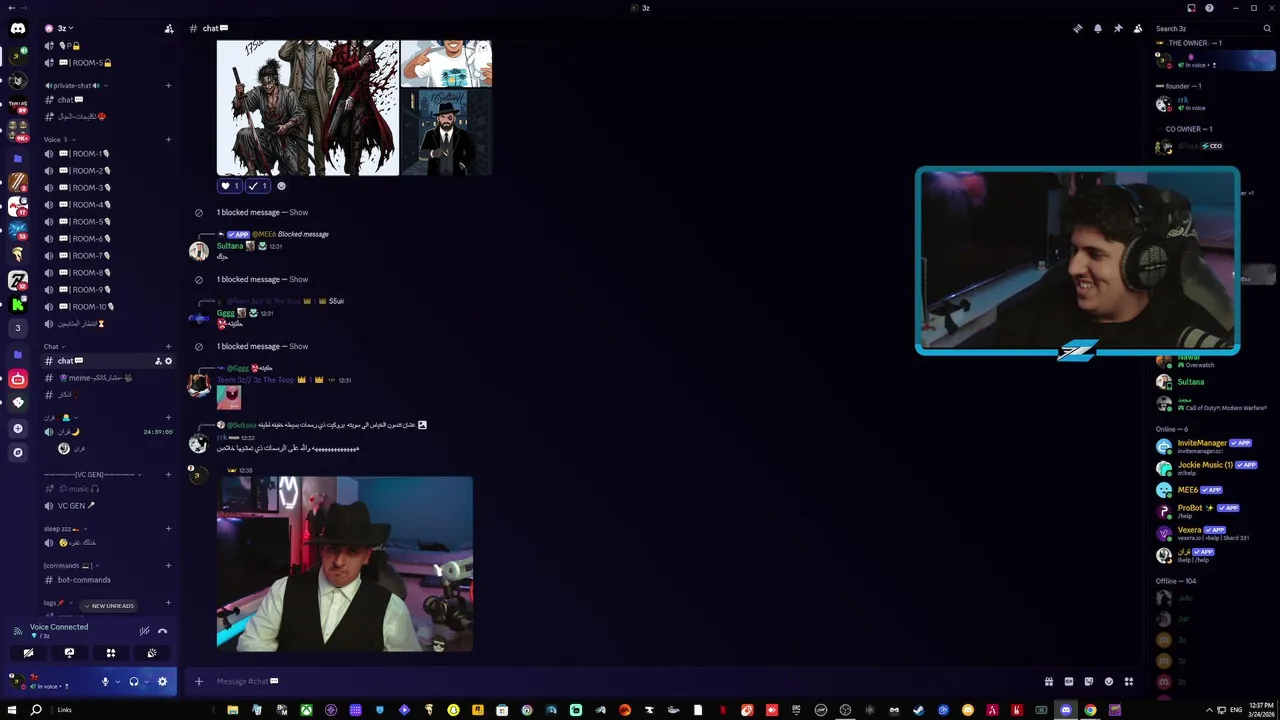This screenshot has width=1280, height=720.
Task: Collapse the Chat channel category
Action: [x=53, y=346]
